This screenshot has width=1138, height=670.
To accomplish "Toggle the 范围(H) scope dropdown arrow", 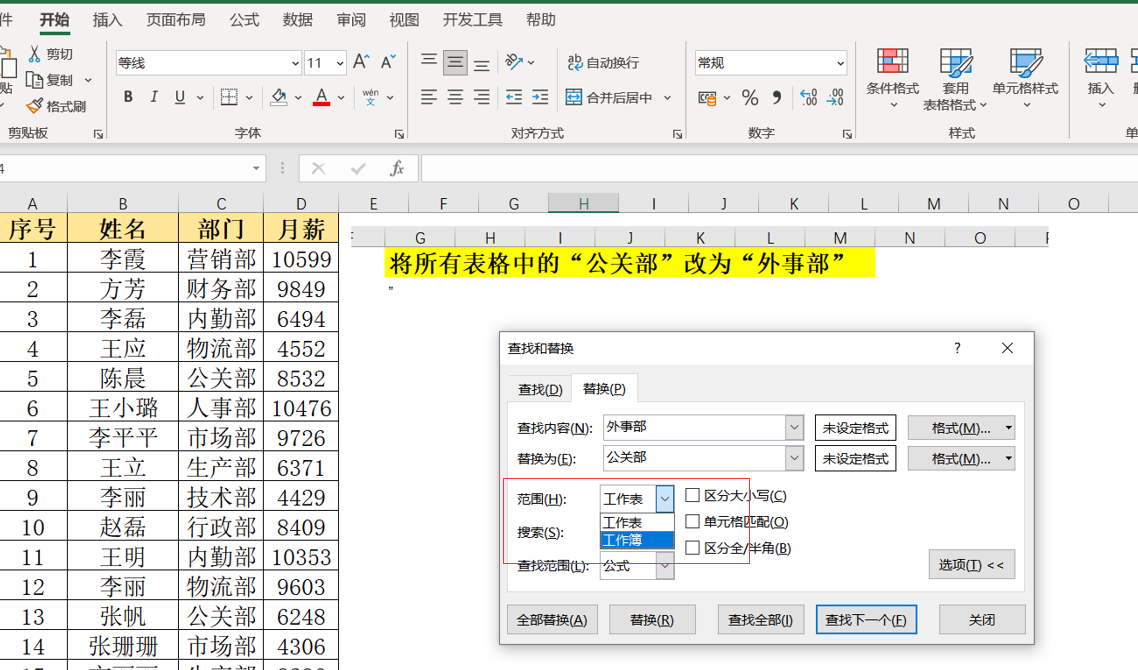I will tap(665, 499).
